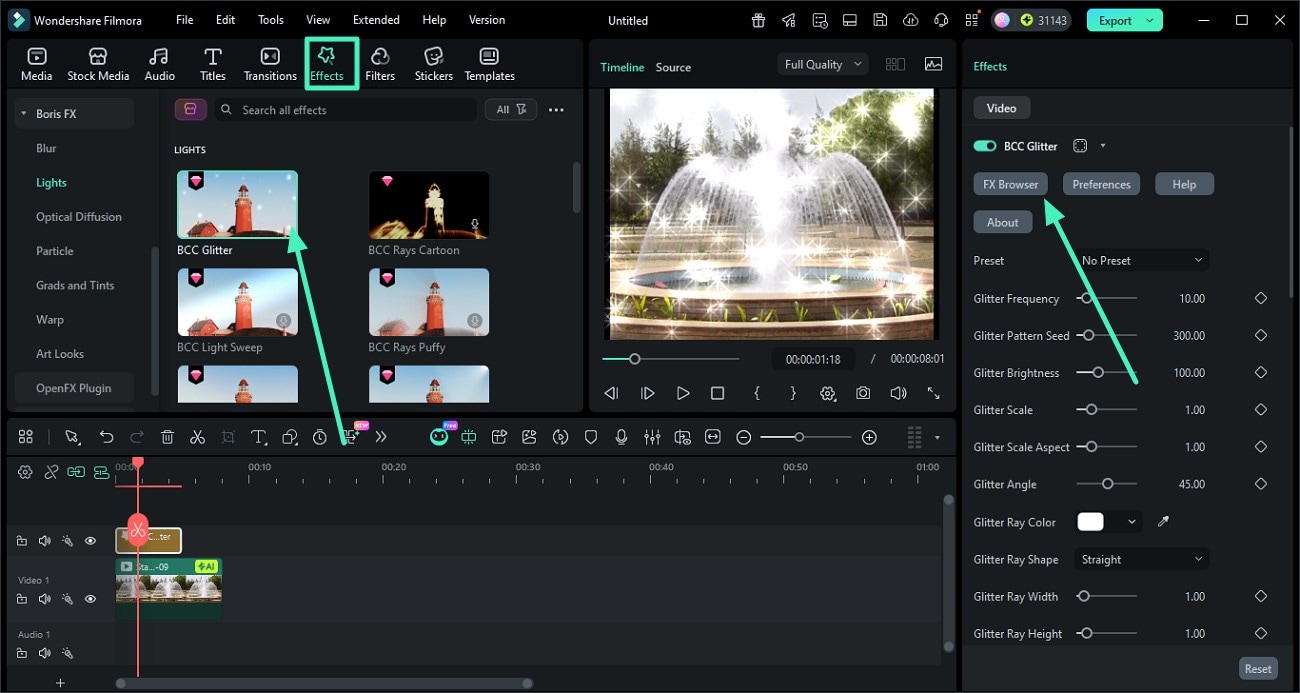
Task: Open the Preset dropdown showing No Preset
Action: (1141, 260)
